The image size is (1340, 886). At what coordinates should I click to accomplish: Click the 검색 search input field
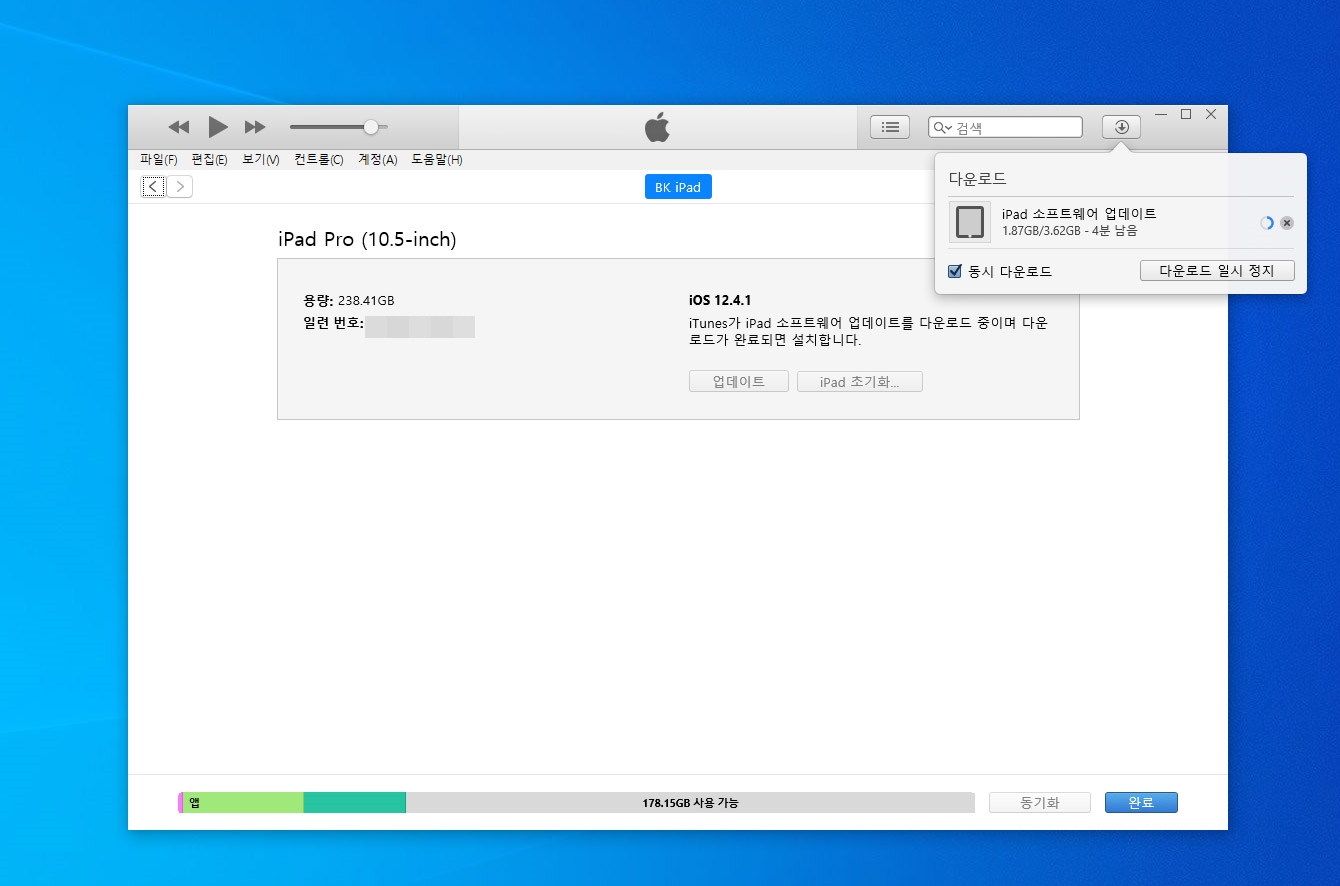pyautogui.click(x=1005, y=127)
